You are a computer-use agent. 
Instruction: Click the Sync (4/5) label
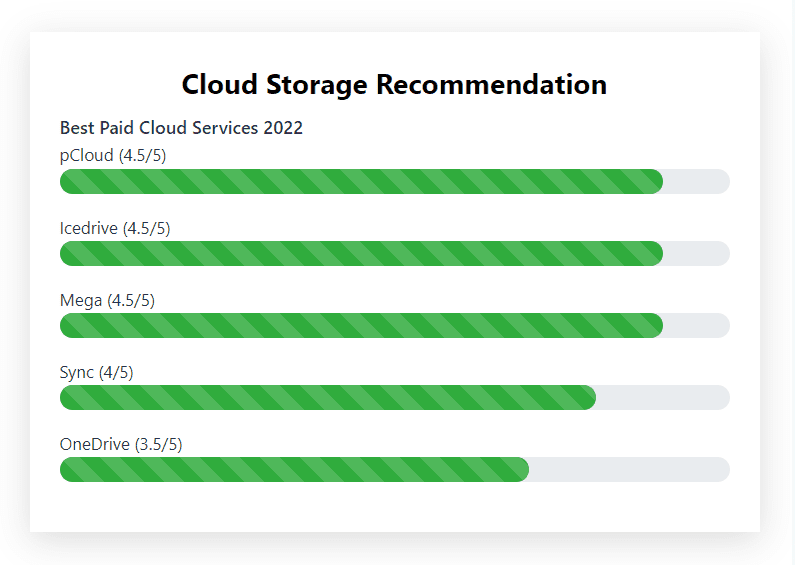click(96, 372)
